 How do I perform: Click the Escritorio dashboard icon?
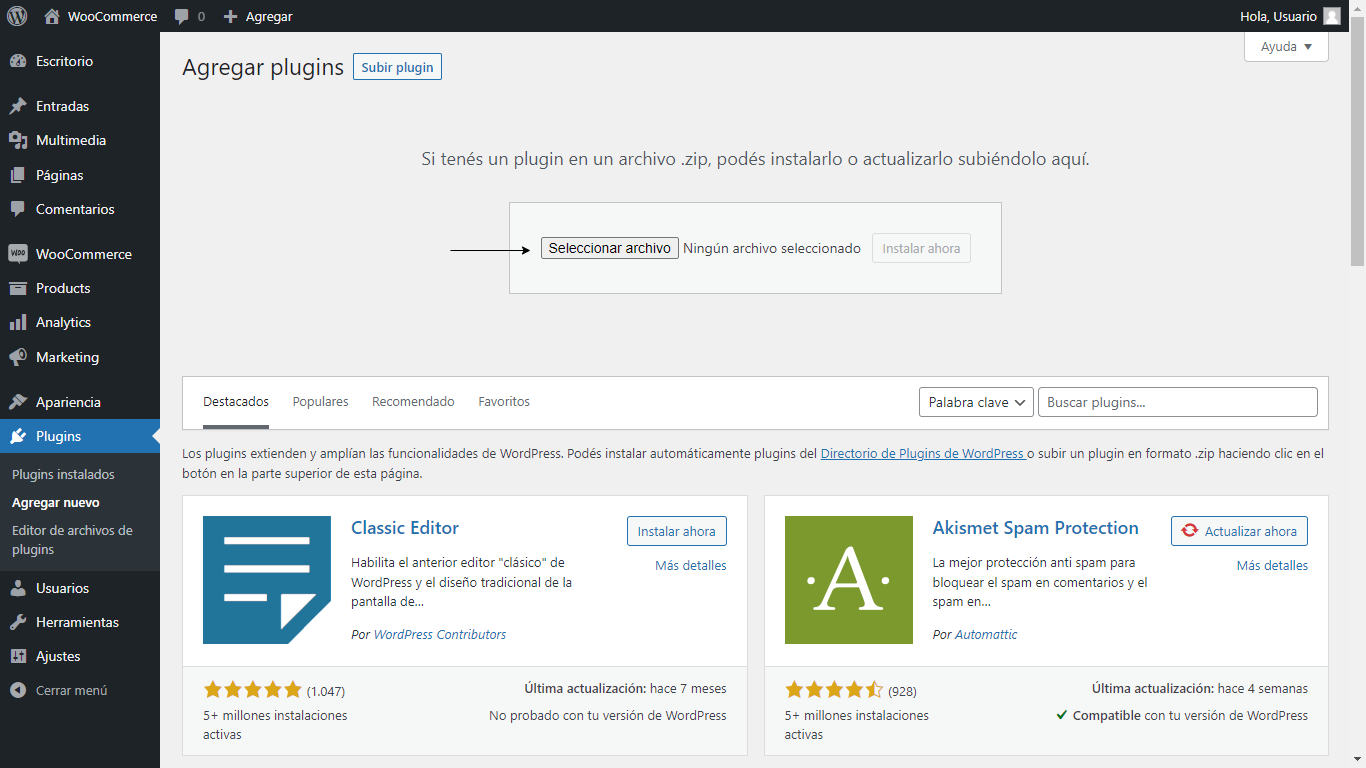(x=18, y=61)
